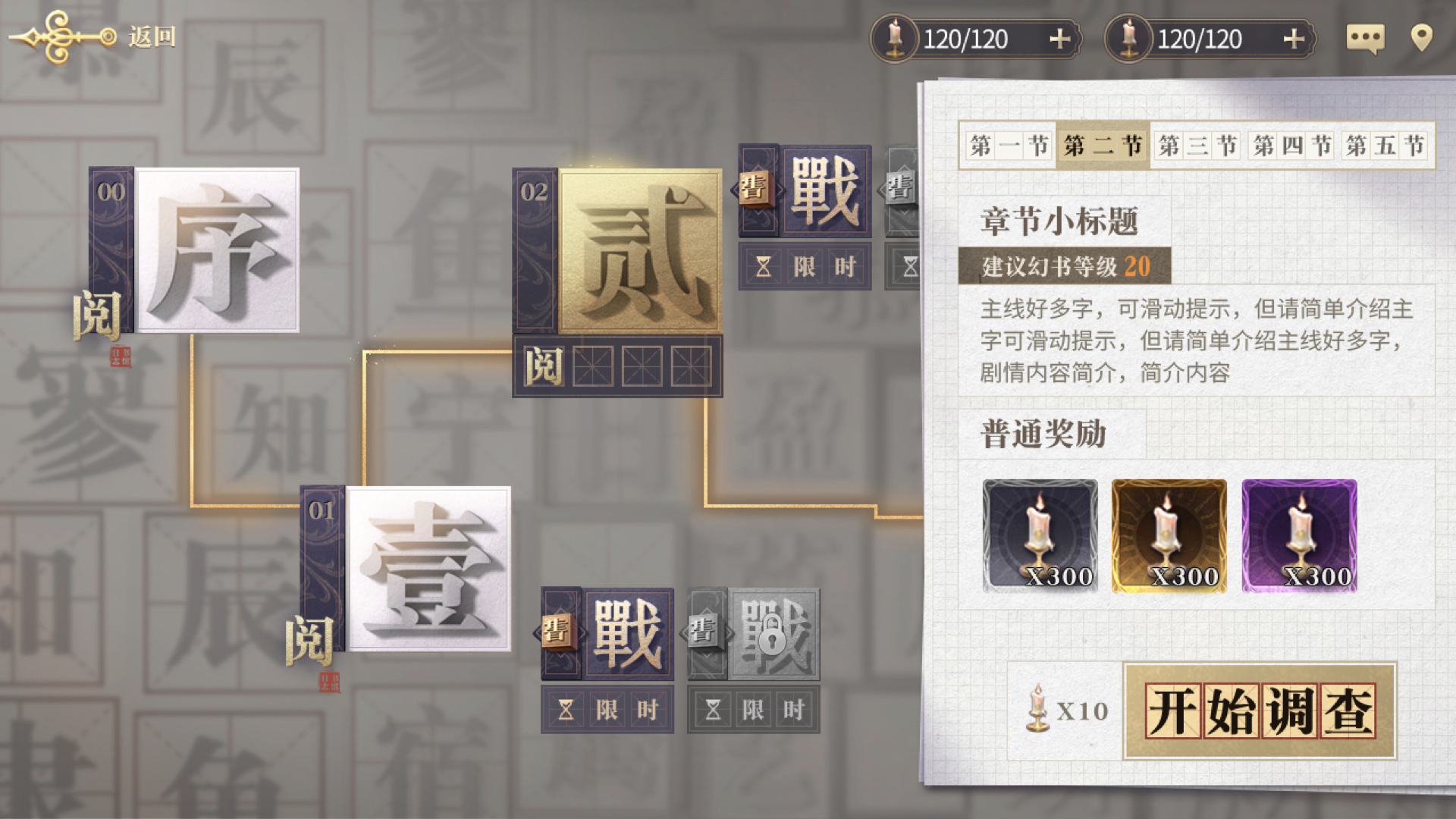Select the 壹 chapter 01 tile
This screenshot has height=819, width=1456.
point(406,569)
